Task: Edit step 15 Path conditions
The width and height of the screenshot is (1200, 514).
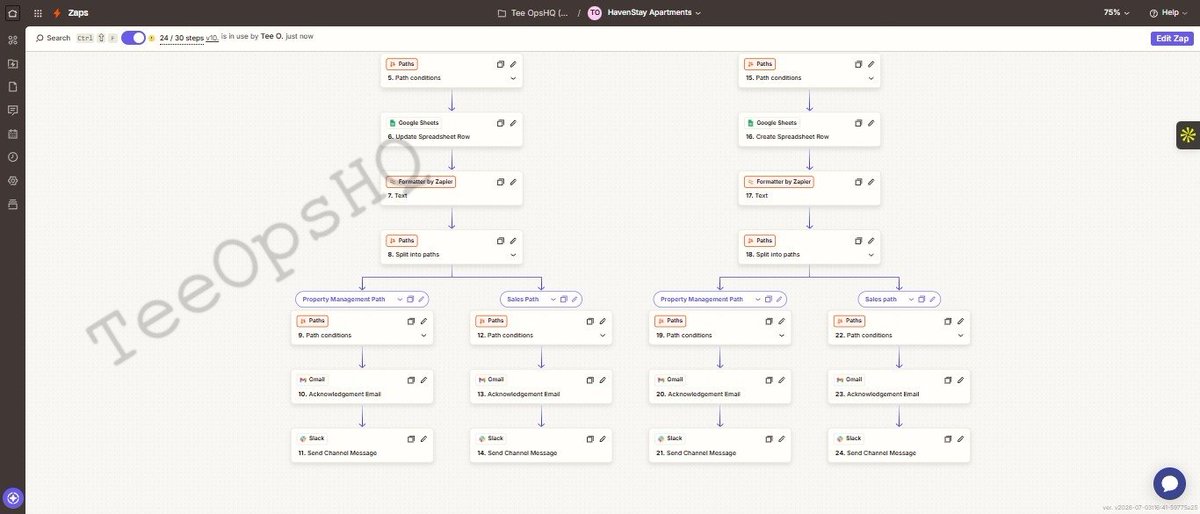Action: tap(871, 64)
